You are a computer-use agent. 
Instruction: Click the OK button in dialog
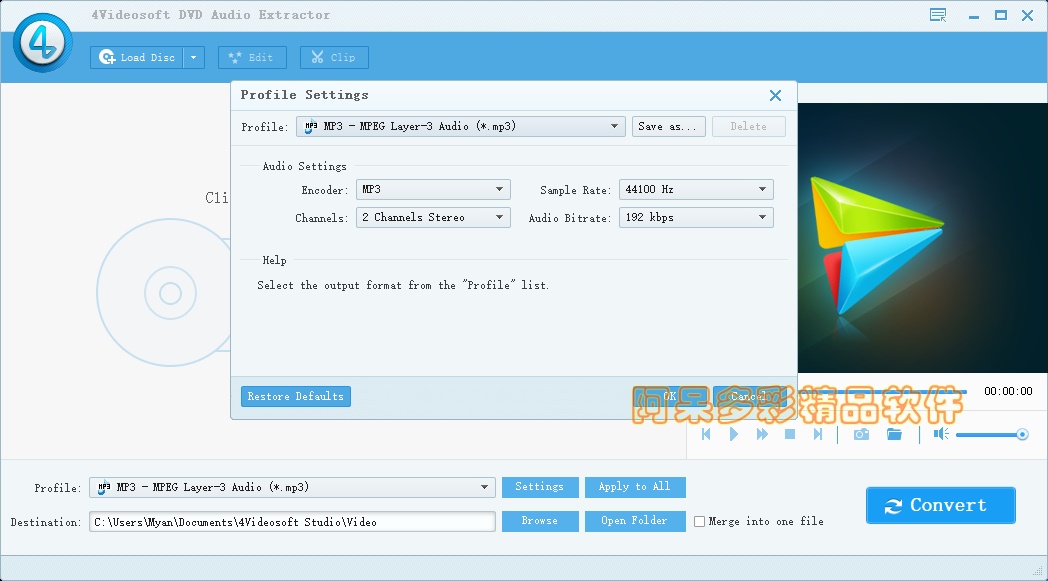[x=669, y=396]
